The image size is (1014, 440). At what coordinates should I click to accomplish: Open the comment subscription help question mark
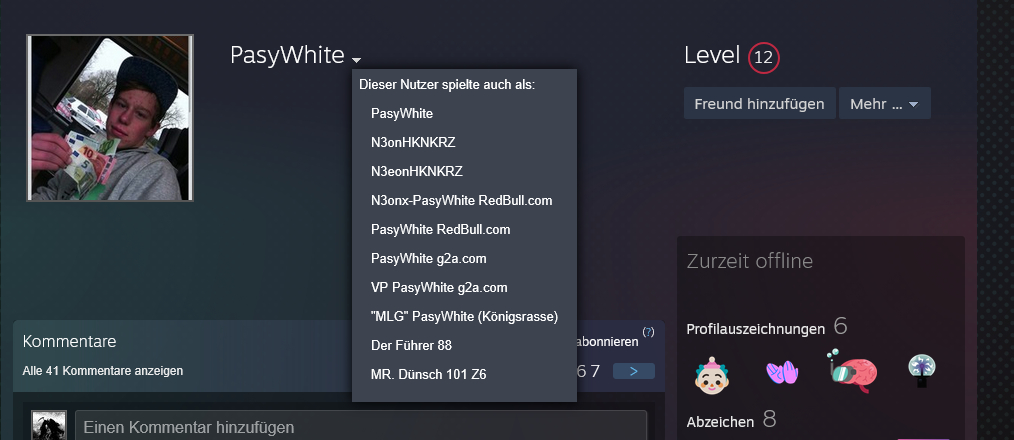[x=649, y=332]
